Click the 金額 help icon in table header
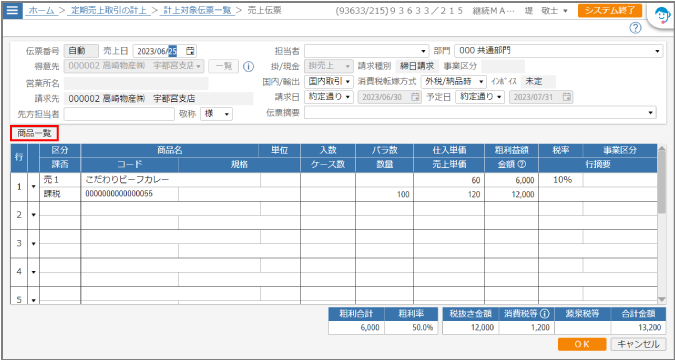This screenshot has height=360, width=675. click(523, 165)
